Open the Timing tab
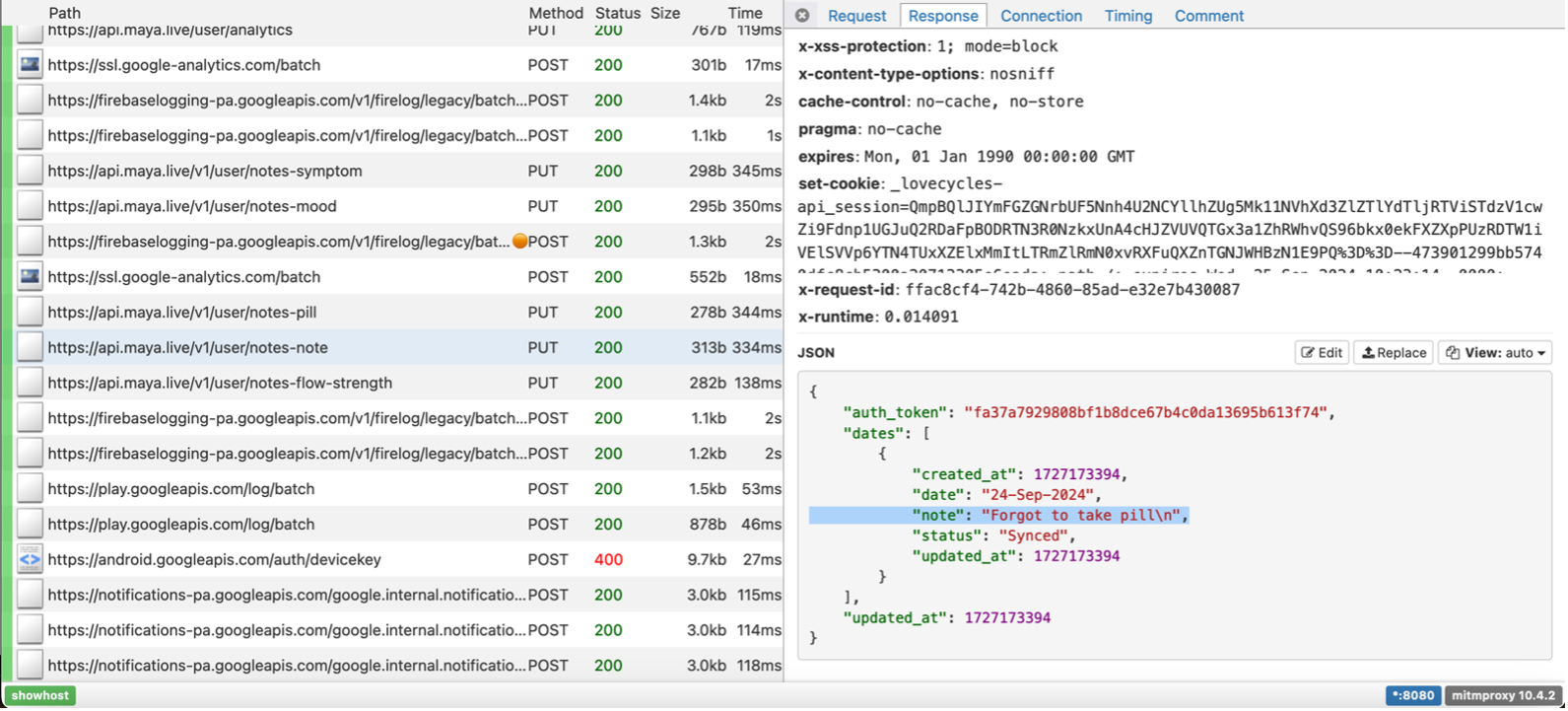 [1127, 16]
